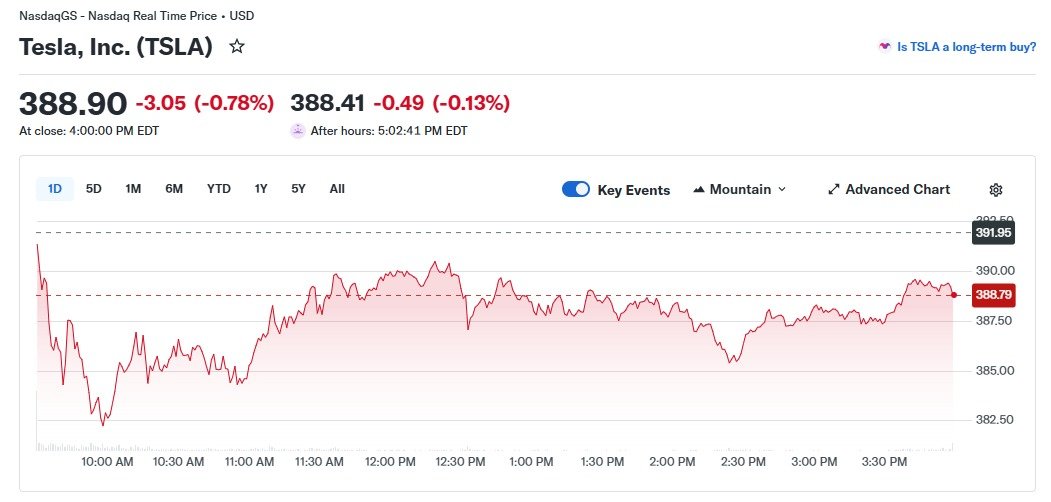Screen dimensions: 1051x502
Task: Click the 391.95 previous close marker
Action: [993, 233]
